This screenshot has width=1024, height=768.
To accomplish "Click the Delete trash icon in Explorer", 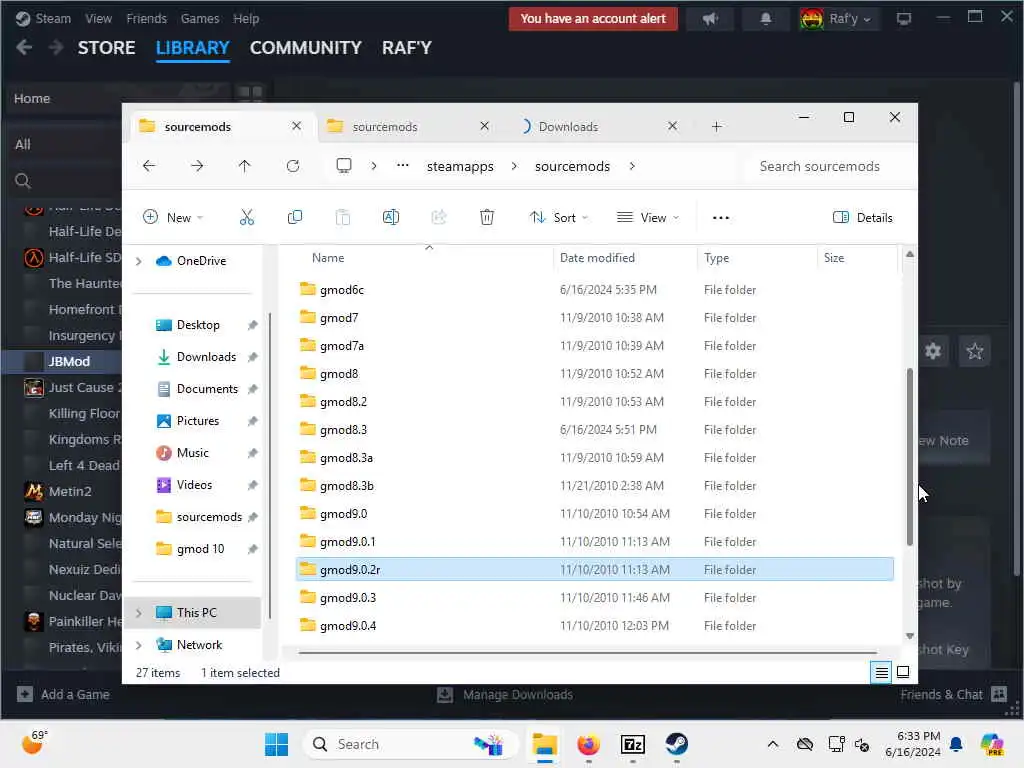I will pos(487,217).
